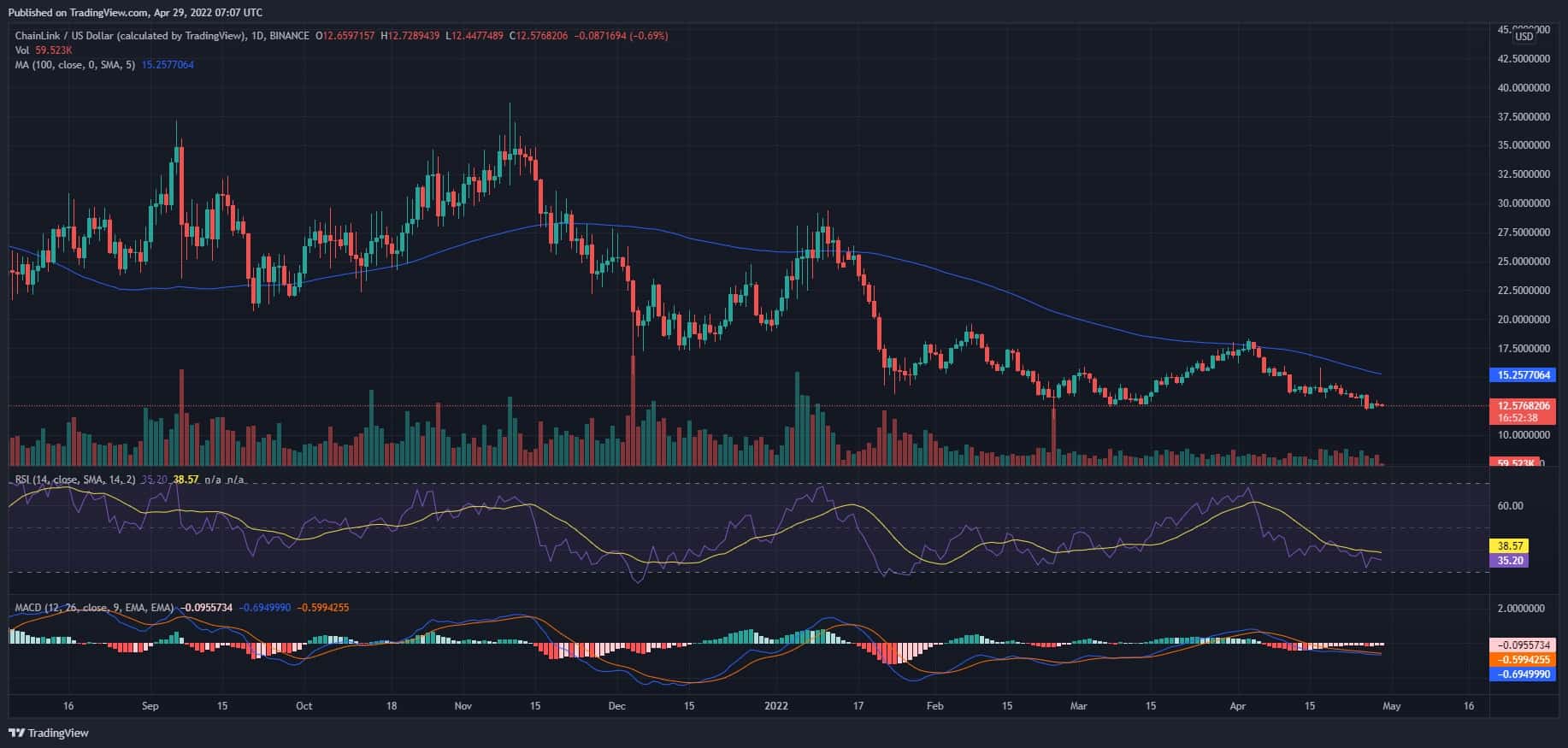Click the Nov label on time axis
Viewport: 1568px width, 748px height.
click(x=463, y=706)
